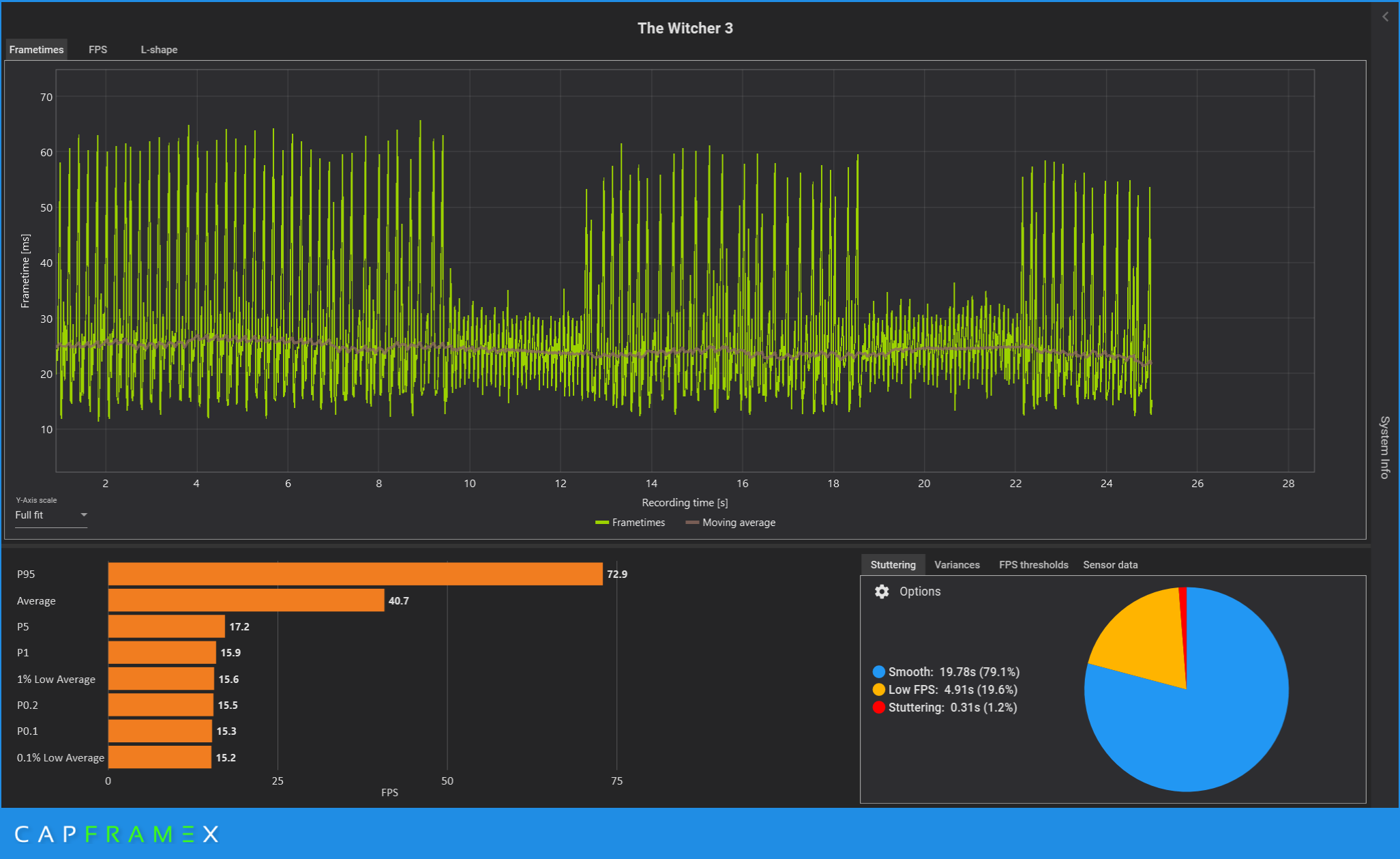Click the Options gear icon
Viewport: 1400px width, 859px height.
point(882,592)
